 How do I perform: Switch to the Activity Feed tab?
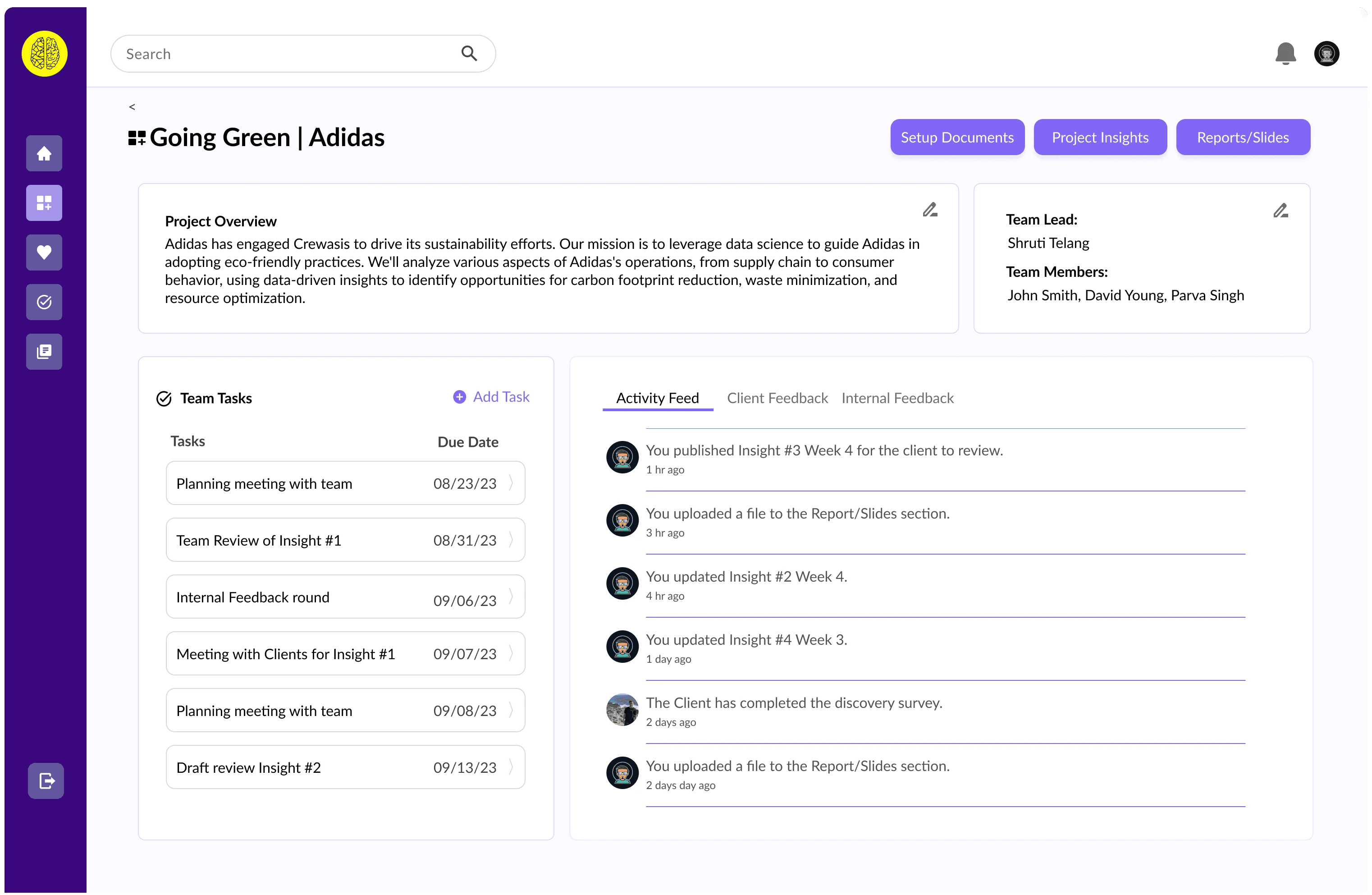[658, 399]
